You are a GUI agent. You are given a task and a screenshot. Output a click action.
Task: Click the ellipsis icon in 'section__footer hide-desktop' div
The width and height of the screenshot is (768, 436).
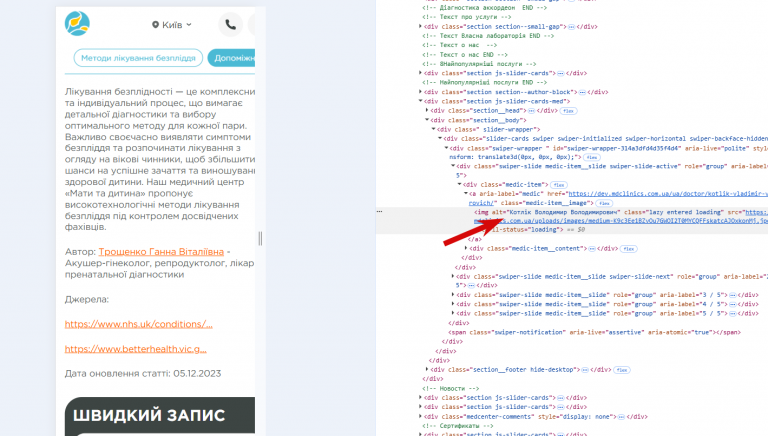click(x=585, y=370)
